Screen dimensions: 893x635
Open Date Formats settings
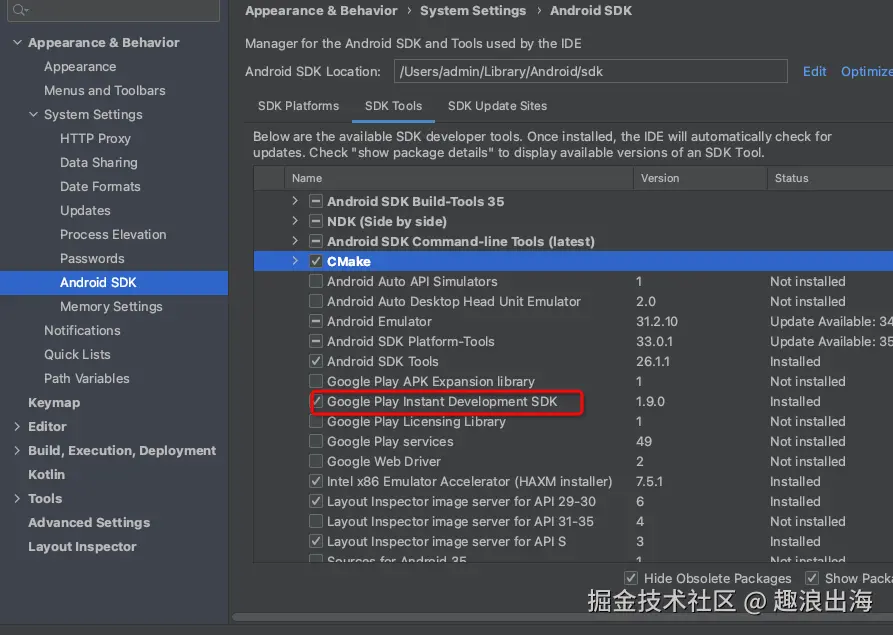coord(100,186)
